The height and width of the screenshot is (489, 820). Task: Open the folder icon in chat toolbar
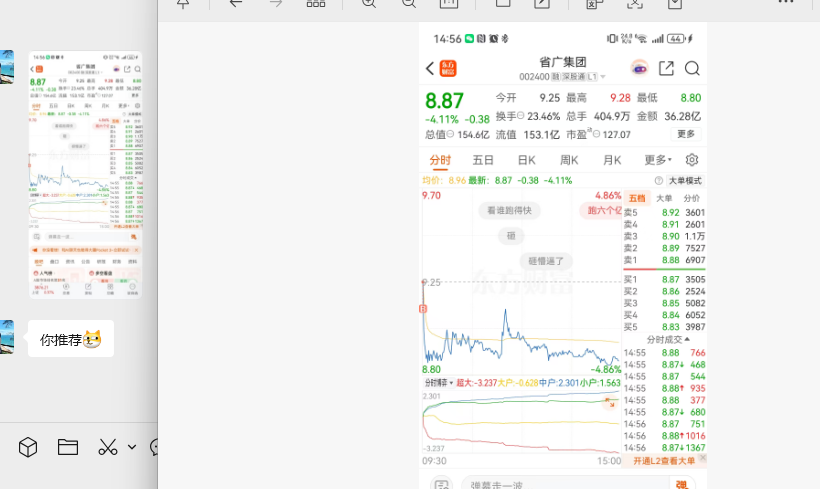[x=68, y=447]
